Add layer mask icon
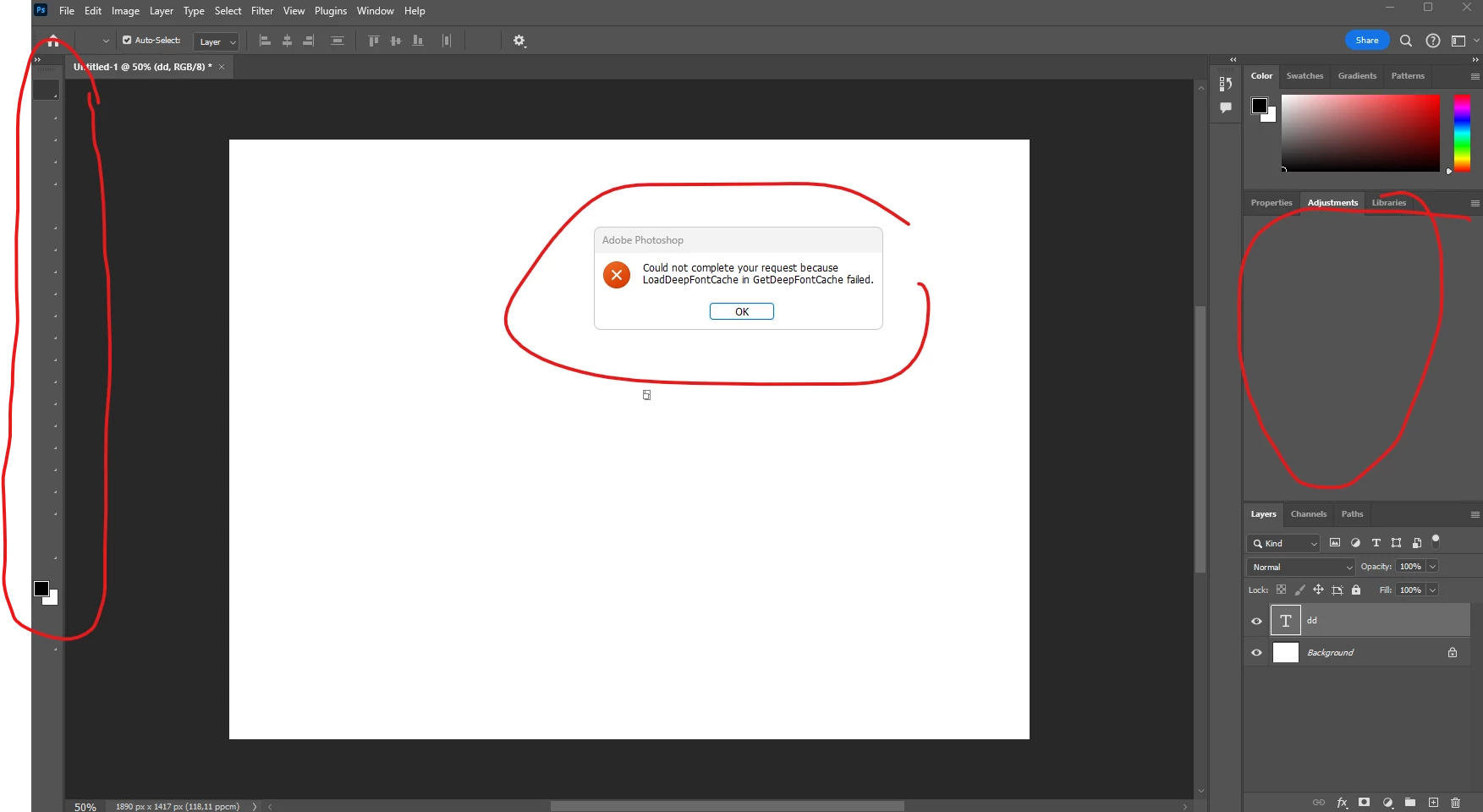Screen dimensions: 1483x812 pos(1364,802)
